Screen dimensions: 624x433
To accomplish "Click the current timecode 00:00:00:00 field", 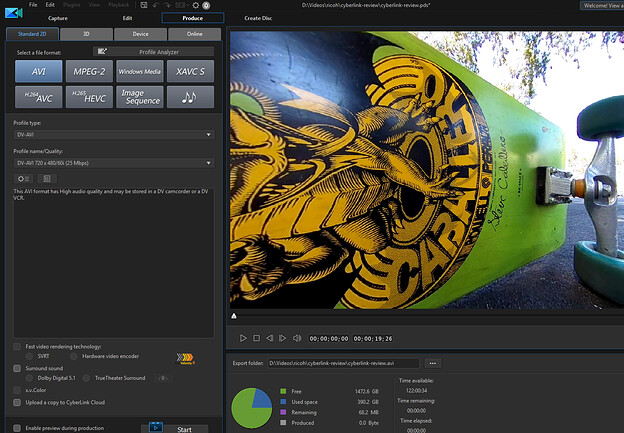I will point(329,339).
